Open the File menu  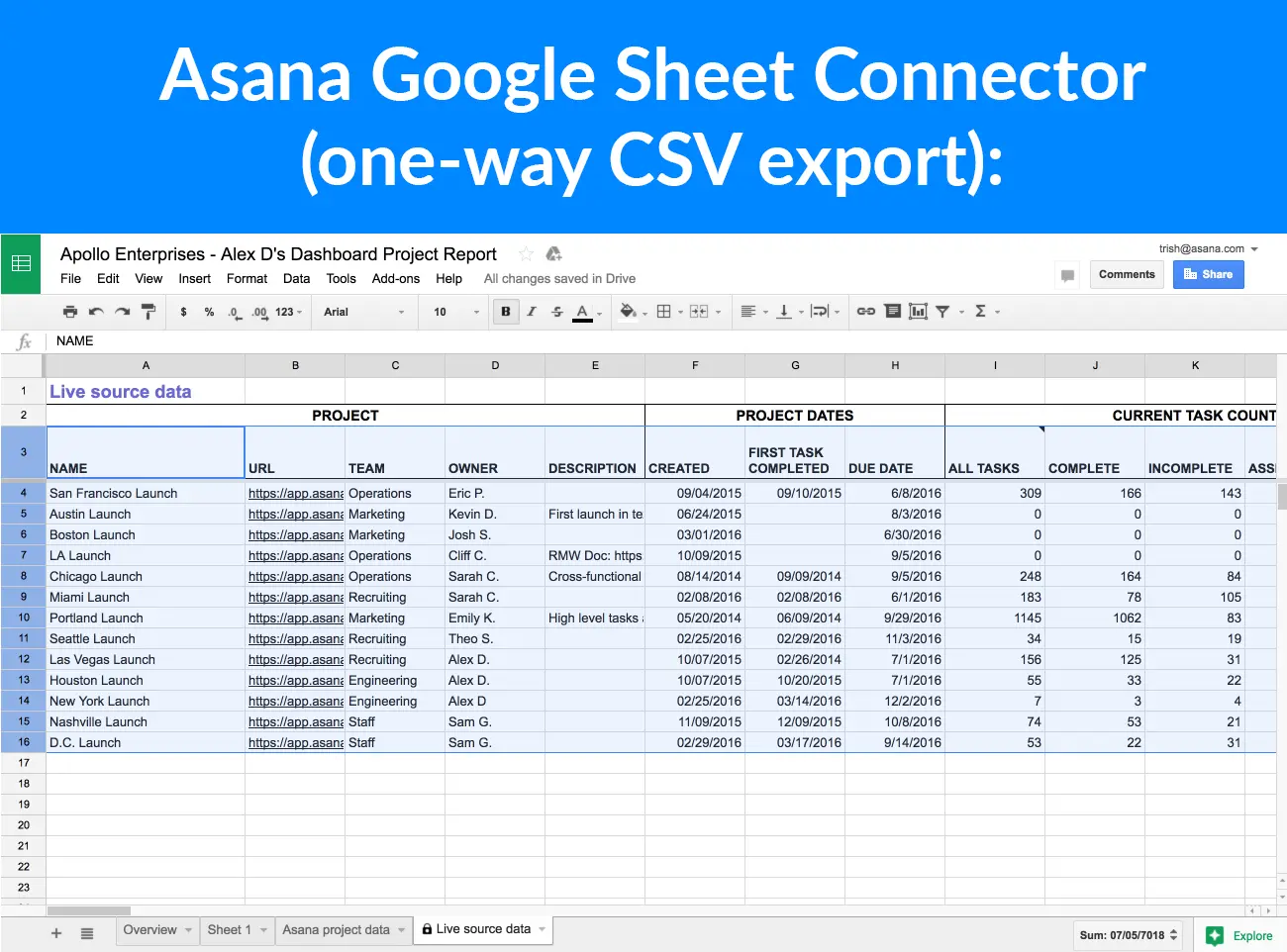tap(70, 279)
